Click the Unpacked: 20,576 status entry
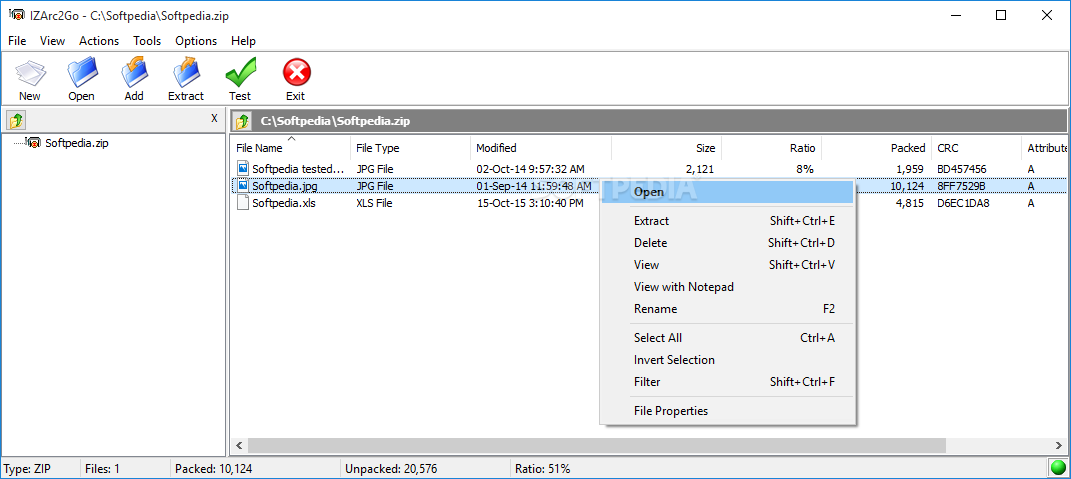This screenshot has height=479, width=1071. [391, 469]
